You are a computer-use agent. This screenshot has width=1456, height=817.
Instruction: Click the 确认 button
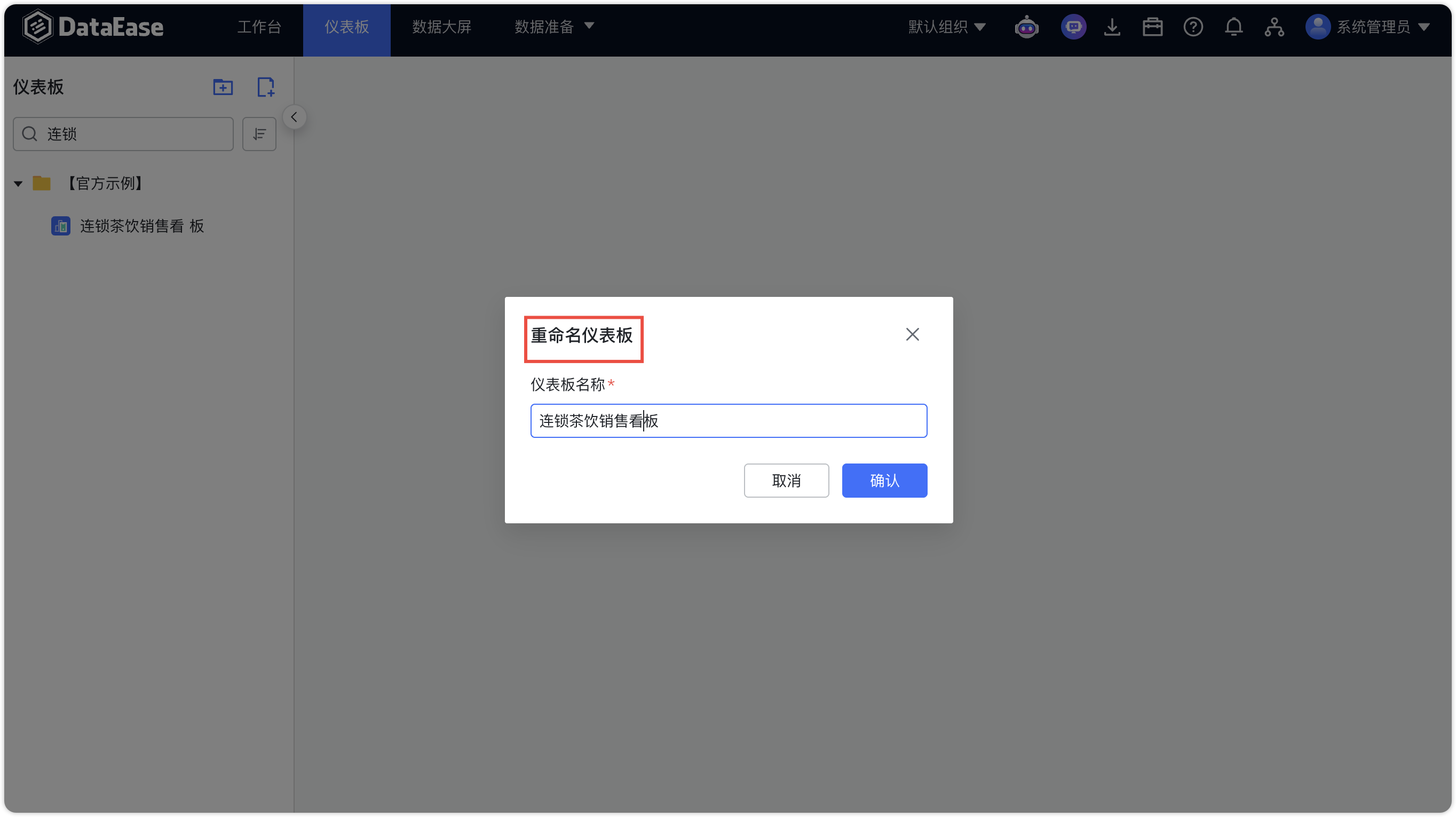pos(884,481)
